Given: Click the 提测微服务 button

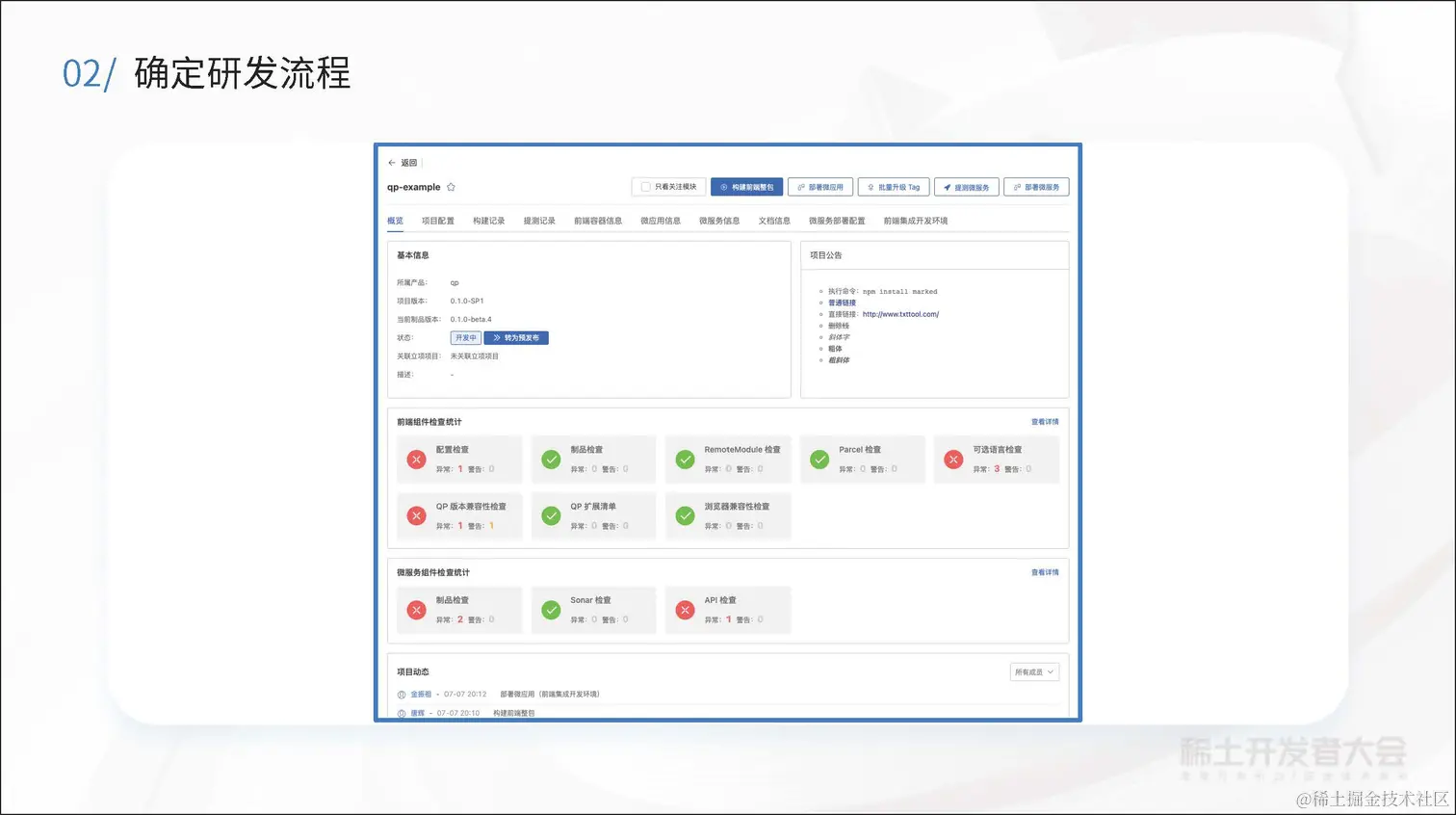Looking at the screenshot, I should point(966,187).
